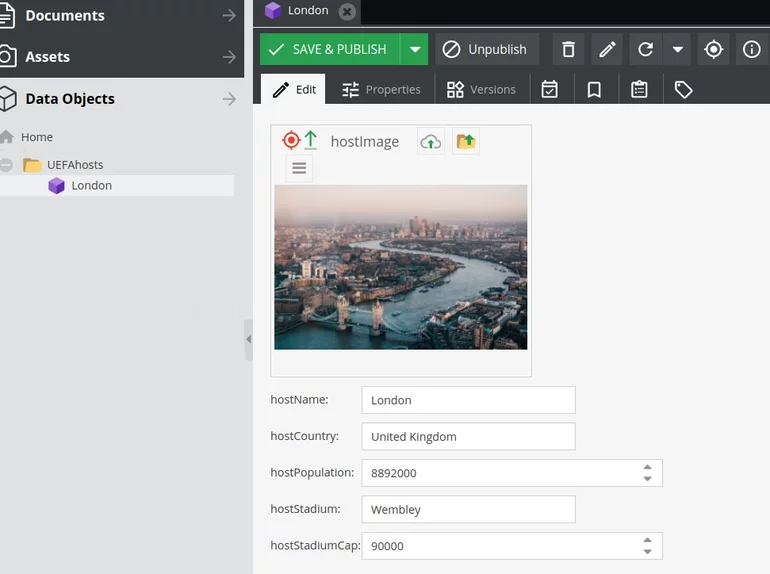770x574 pixels.
Task: Open the hostImage hamburger menu
Action: tap(299, 168)
